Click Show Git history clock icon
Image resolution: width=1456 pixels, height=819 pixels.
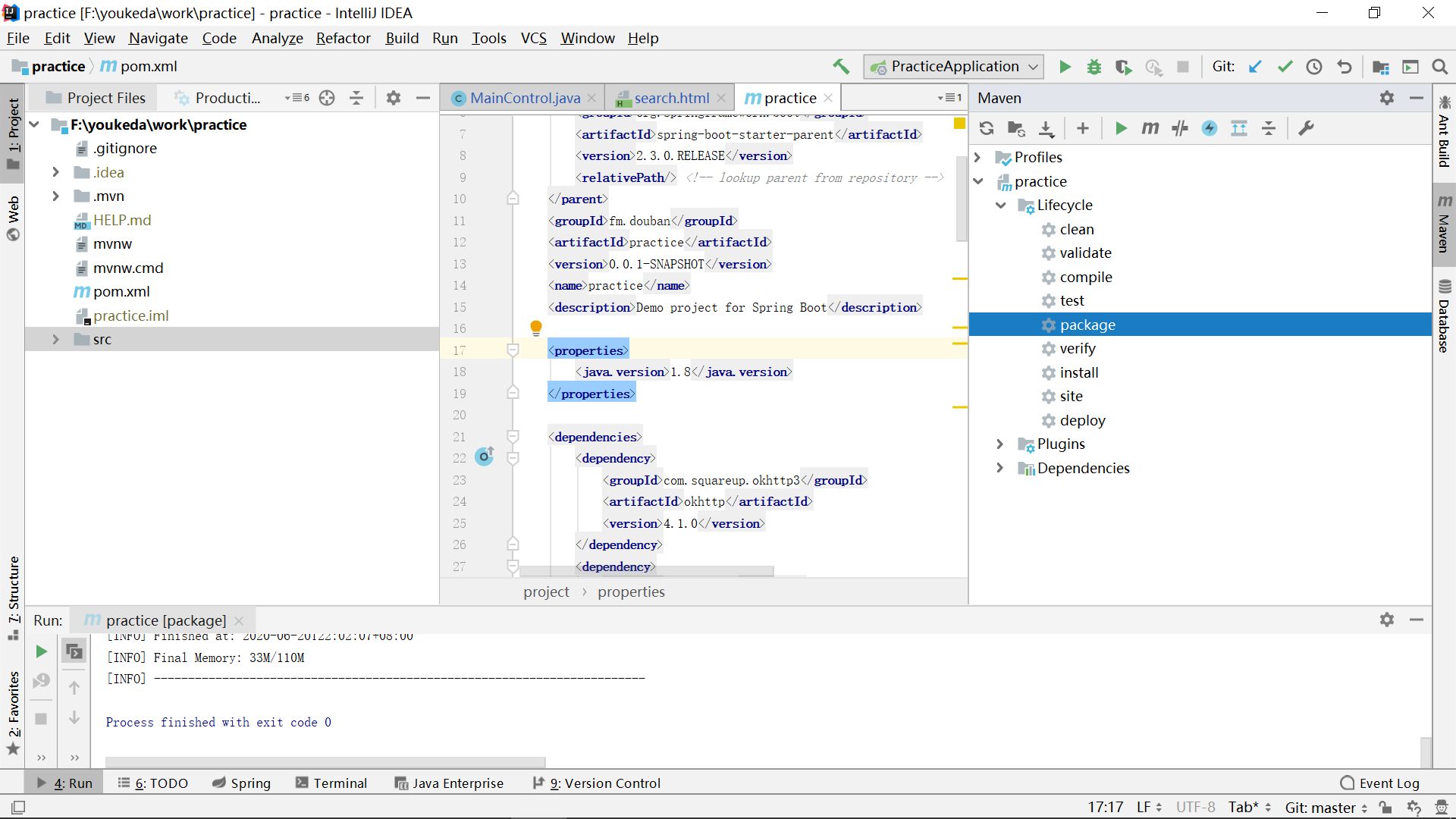[1314, 67]
